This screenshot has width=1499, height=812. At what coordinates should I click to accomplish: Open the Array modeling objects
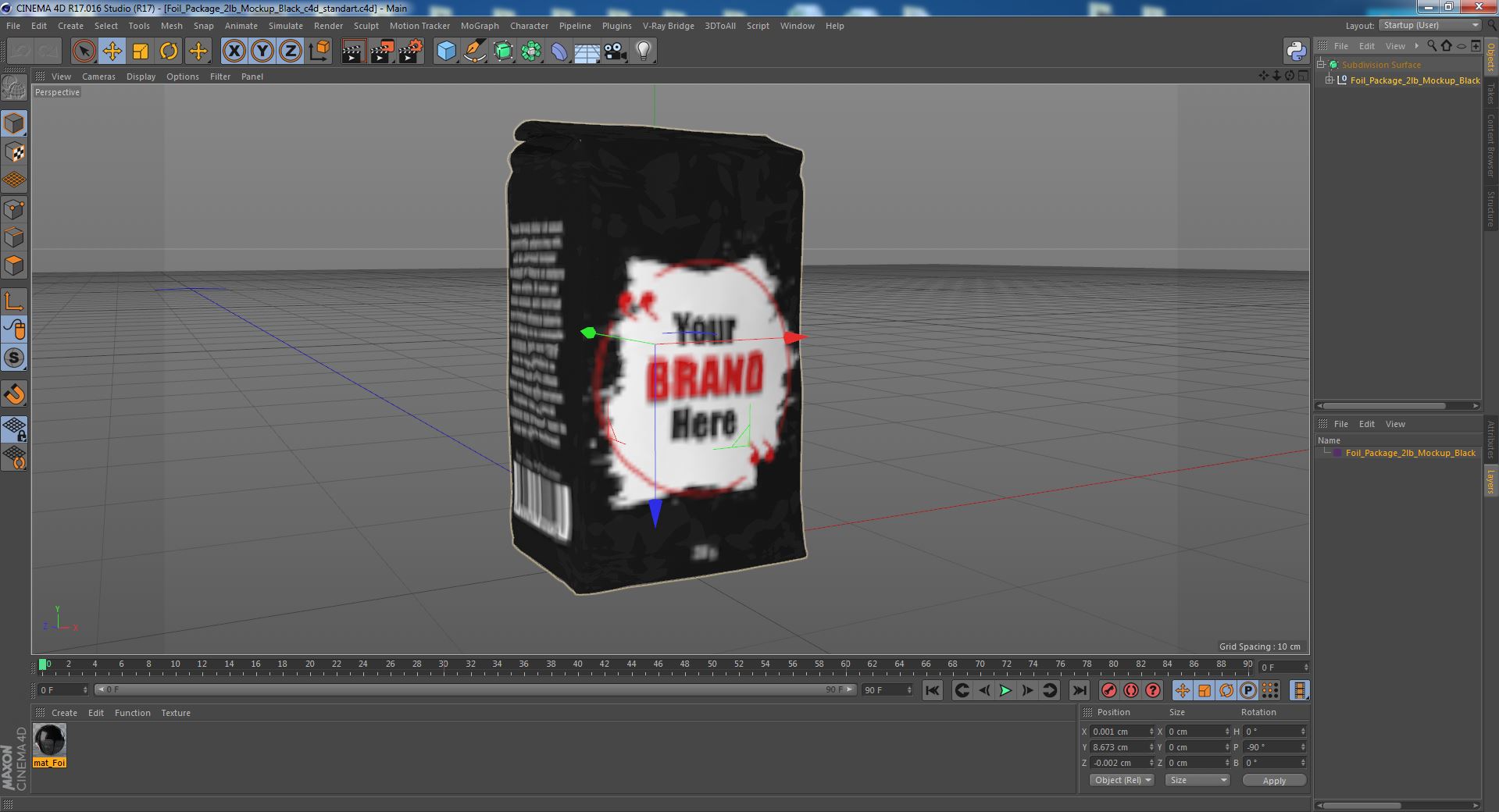click(x=531, y=52)
